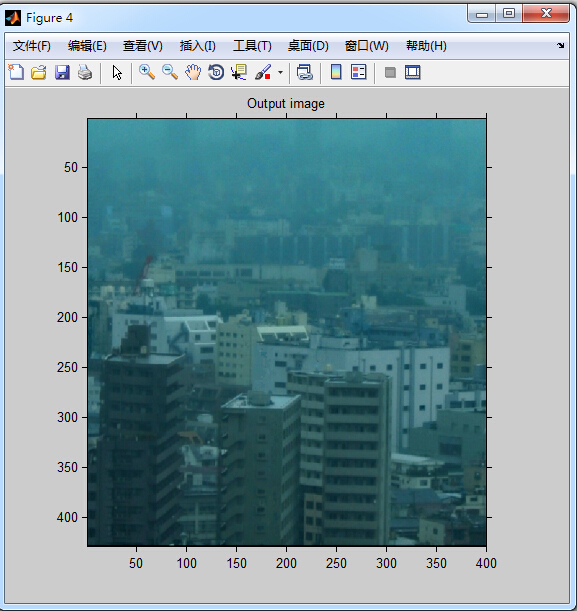Screen dimensions: 577x611
Task: Click the New Figure icon
Action: pyautogui.click(x=16, y=72)
